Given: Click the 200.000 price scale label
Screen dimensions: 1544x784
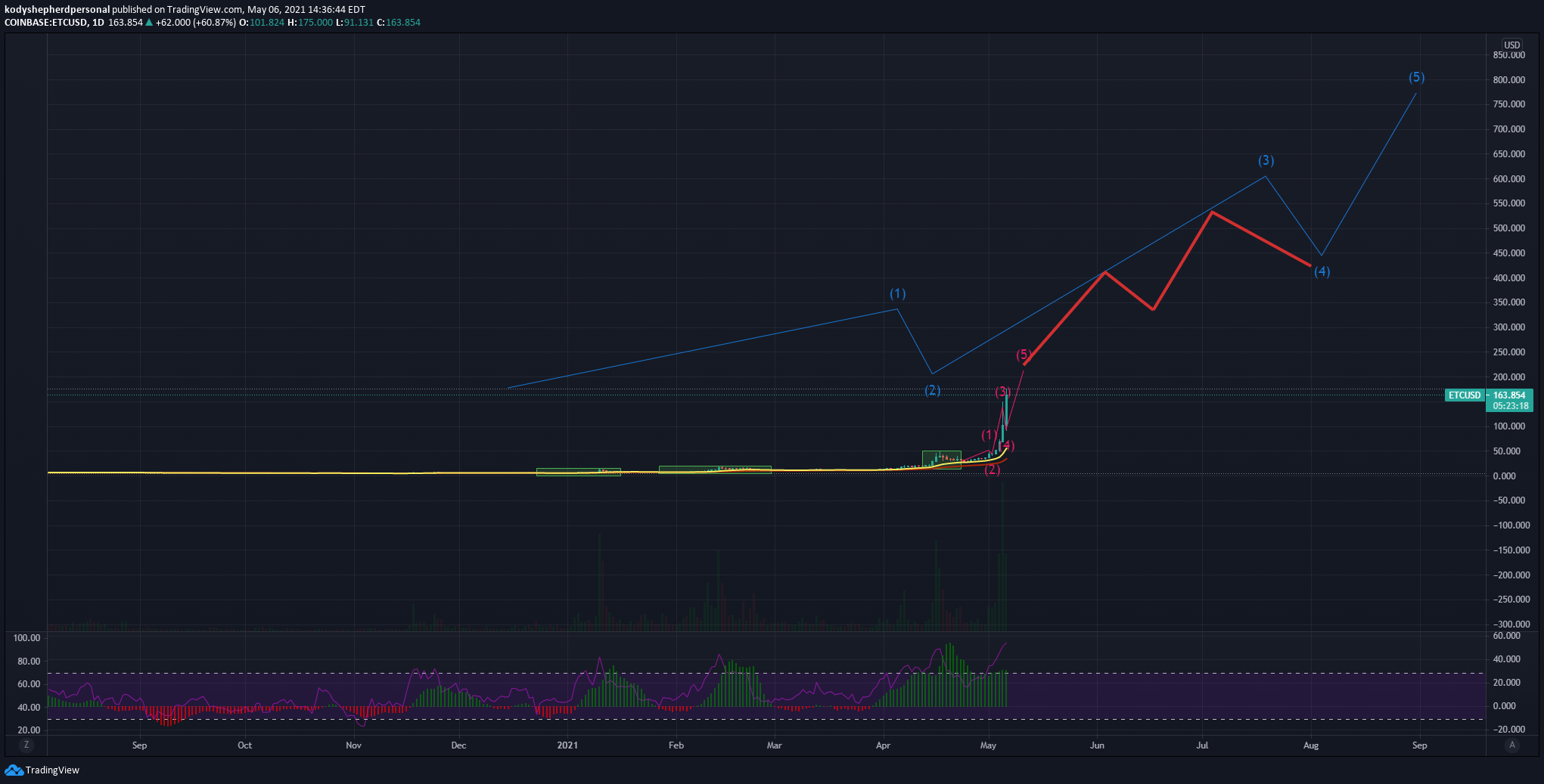Looking at the screenshot, I should tap(1509, 377).
